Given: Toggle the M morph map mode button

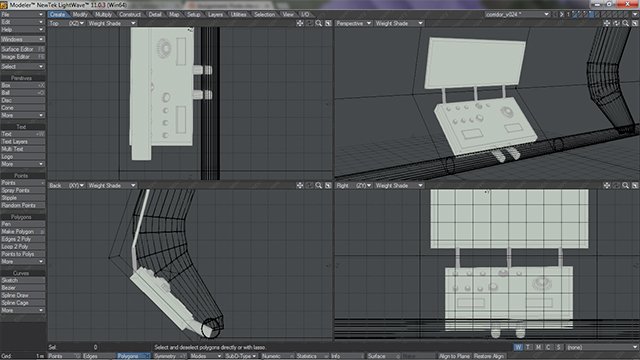Looking at the screenshot, I should 538,347.
